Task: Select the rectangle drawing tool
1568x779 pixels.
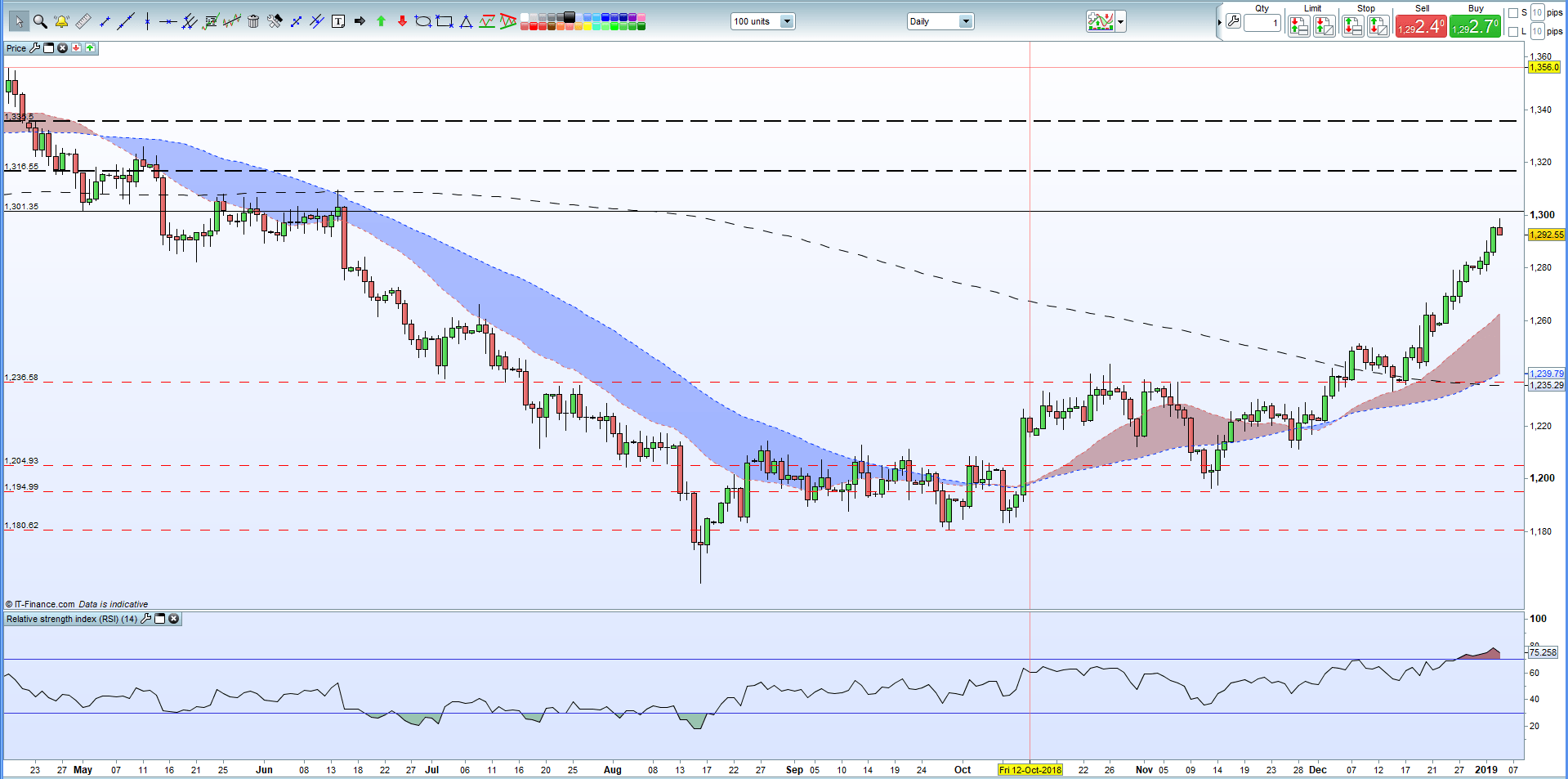Action: (444, 21)
